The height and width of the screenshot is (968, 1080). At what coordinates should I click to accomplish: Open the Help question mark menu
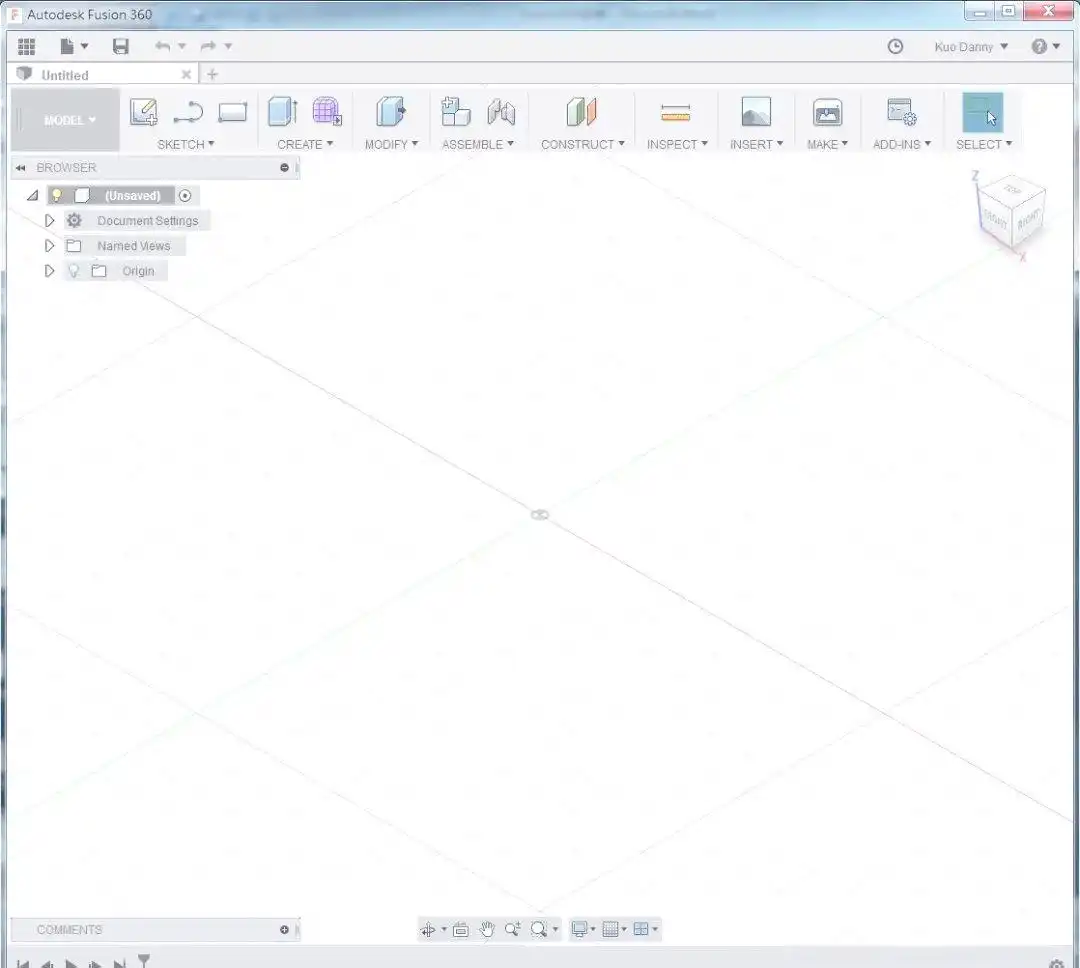pyautogui.click(x=1044, y=46)
